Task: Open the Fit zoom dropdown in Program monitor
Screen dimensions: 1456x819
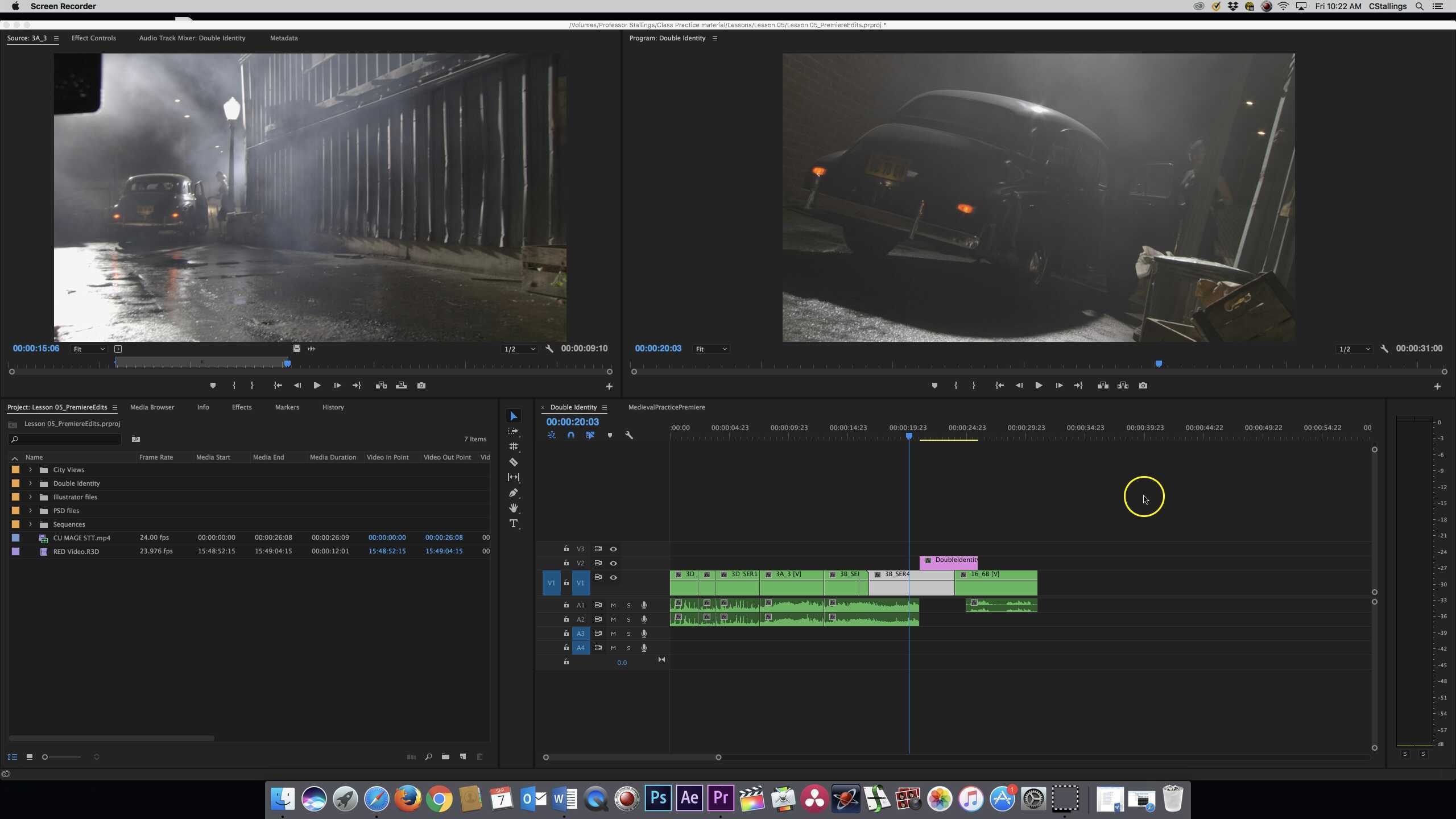Action: click(710, 349)
